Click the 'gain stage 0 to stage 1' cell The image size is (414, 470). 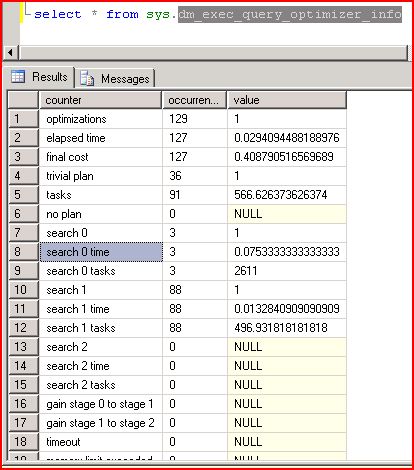101,404
